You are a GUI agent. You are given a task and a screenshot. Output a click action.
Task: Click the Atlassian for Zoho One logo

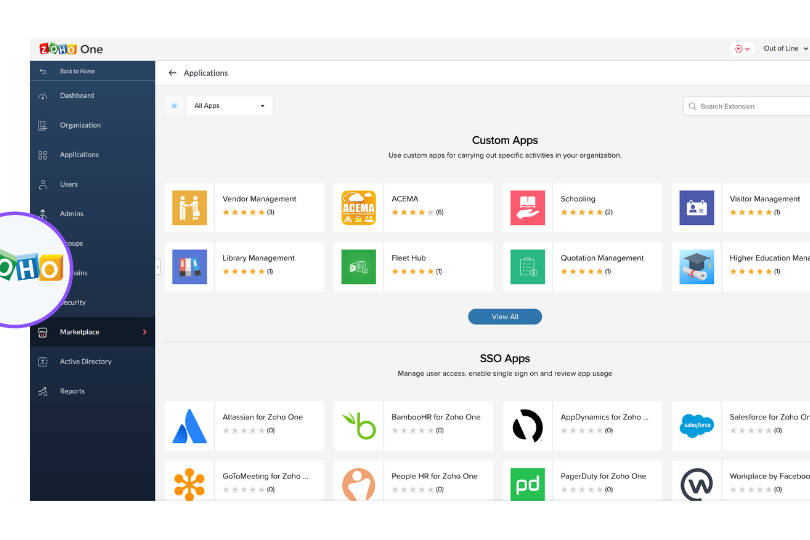(189, 426)
